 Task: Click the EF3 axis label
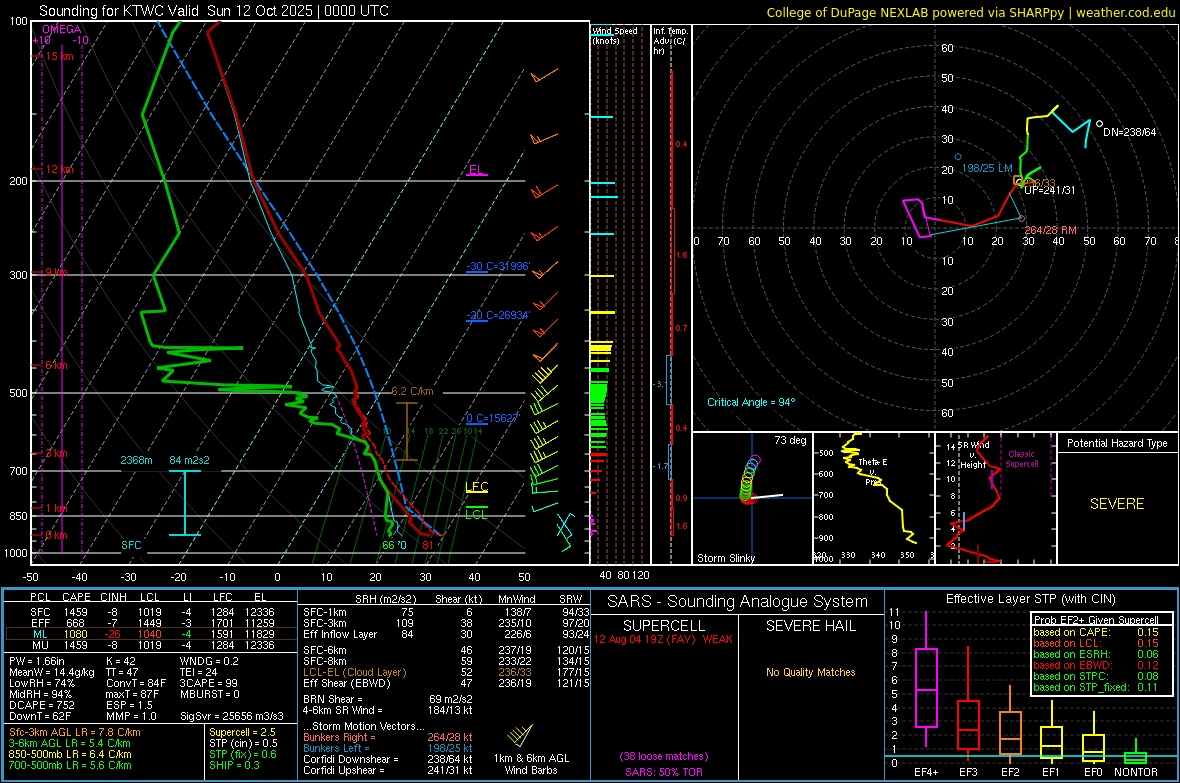[968, 772]
